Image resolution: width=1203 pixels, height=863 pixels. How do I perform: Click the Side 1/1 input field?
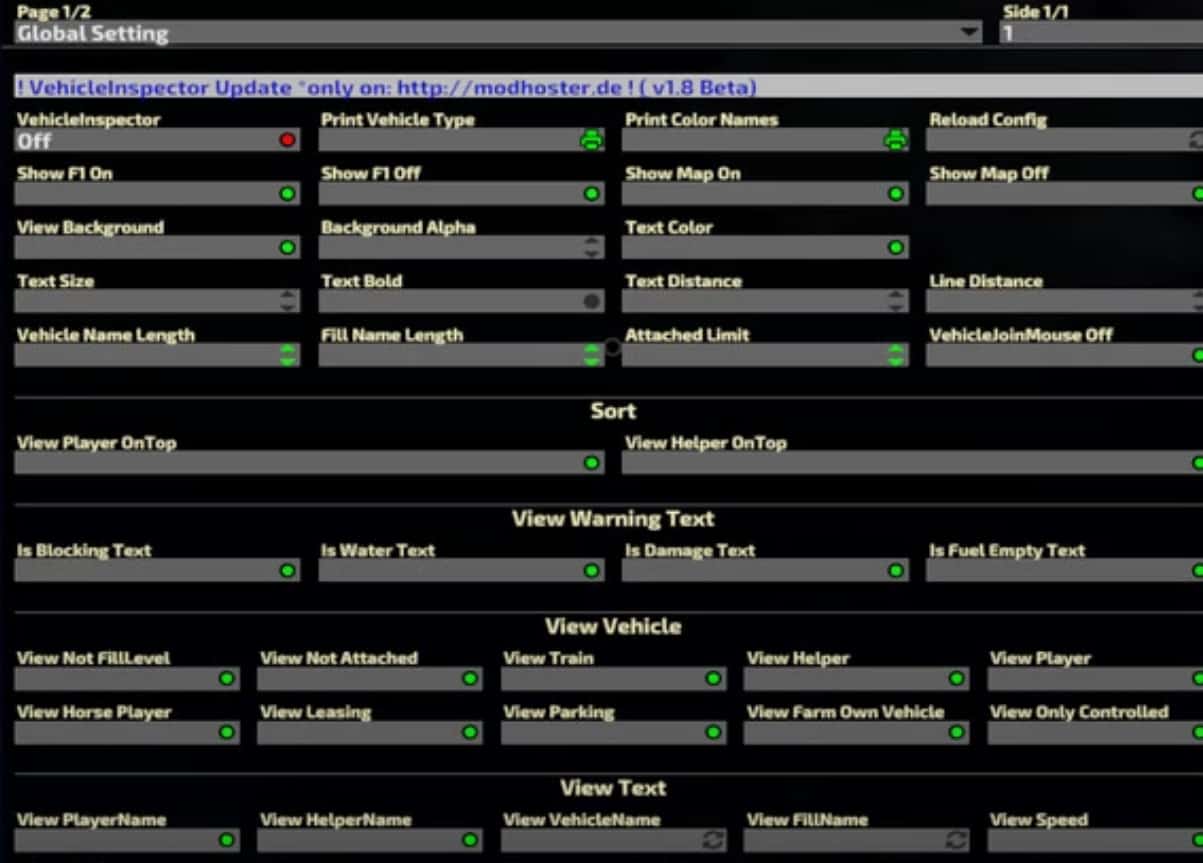(x=1100, y=33)
